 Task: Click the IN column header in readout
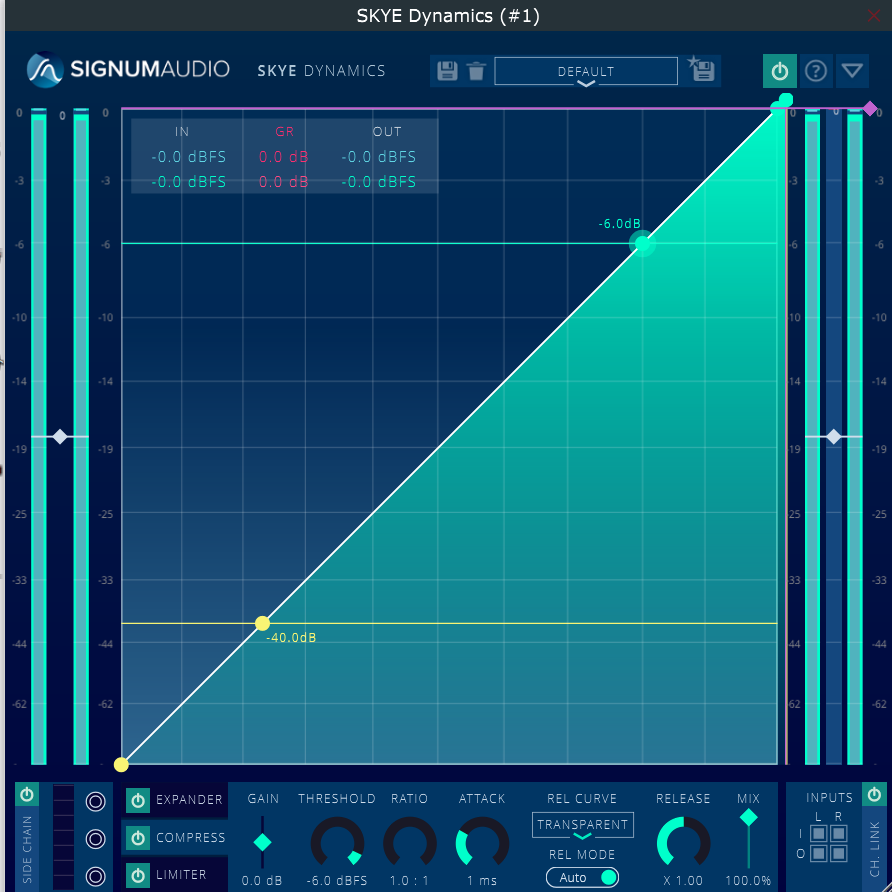click(x=182, y=131)
